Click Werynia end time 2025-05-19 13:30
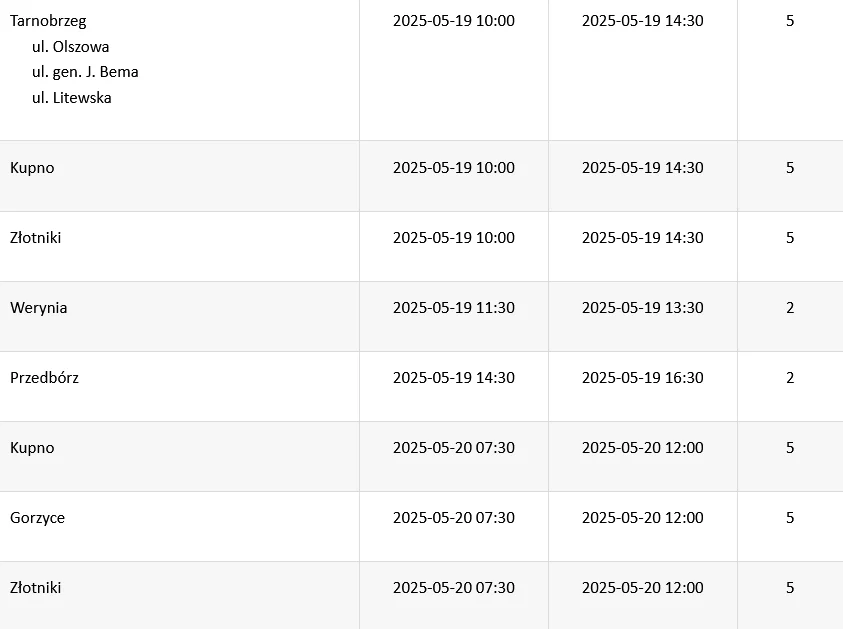 [x=642, y=308]
